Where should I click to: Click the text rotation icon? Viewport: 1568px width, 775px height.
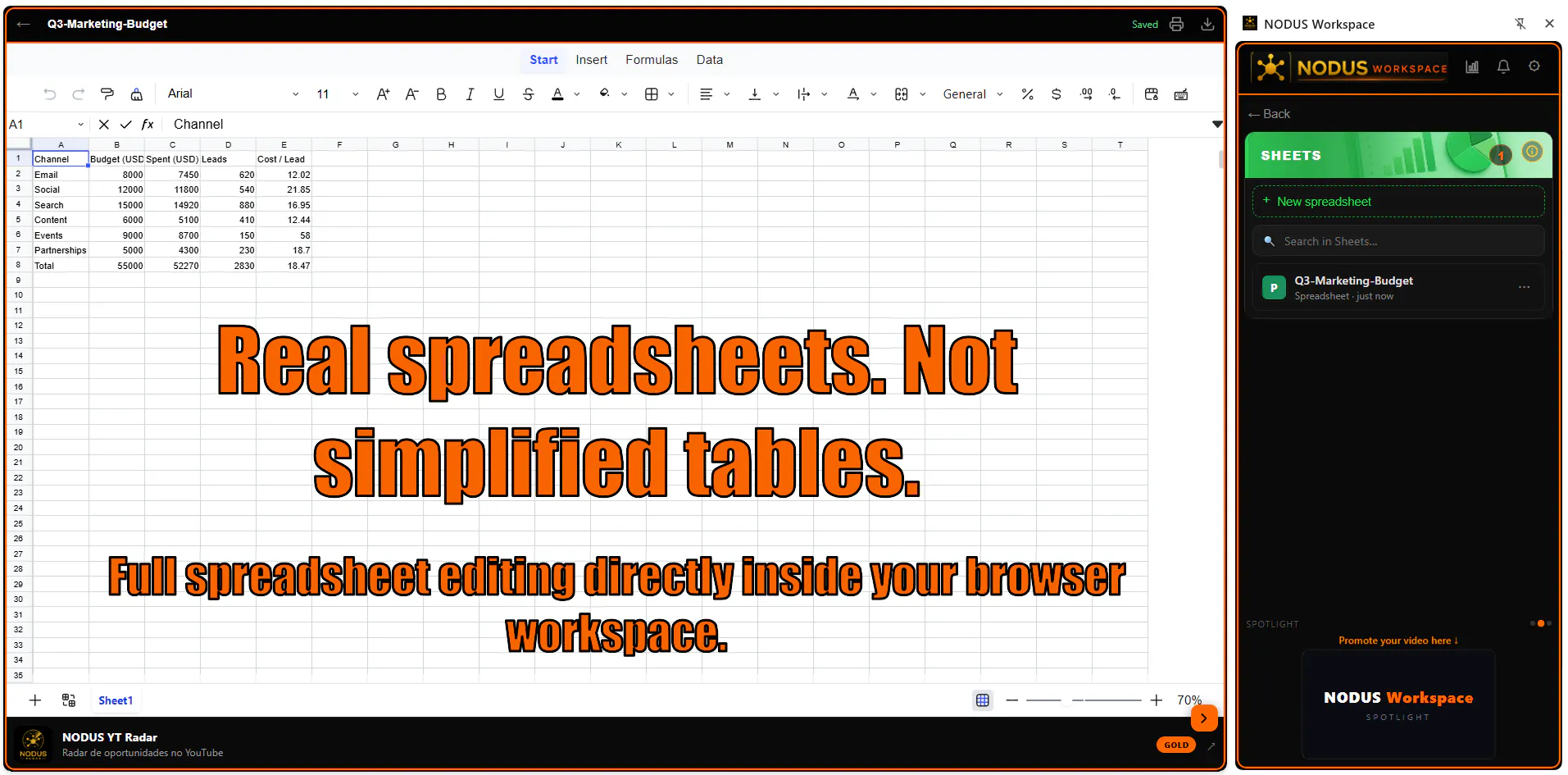click(853, 94)
